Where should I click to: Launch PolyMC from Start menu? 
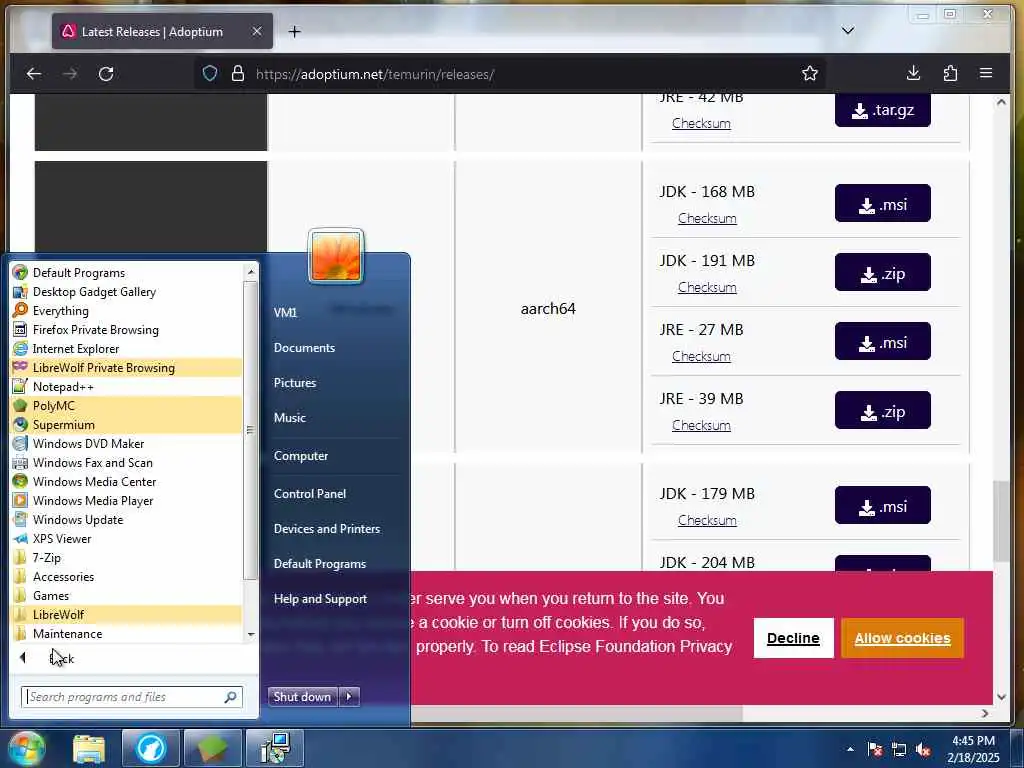pyautogui.click(x=54, y=405)
